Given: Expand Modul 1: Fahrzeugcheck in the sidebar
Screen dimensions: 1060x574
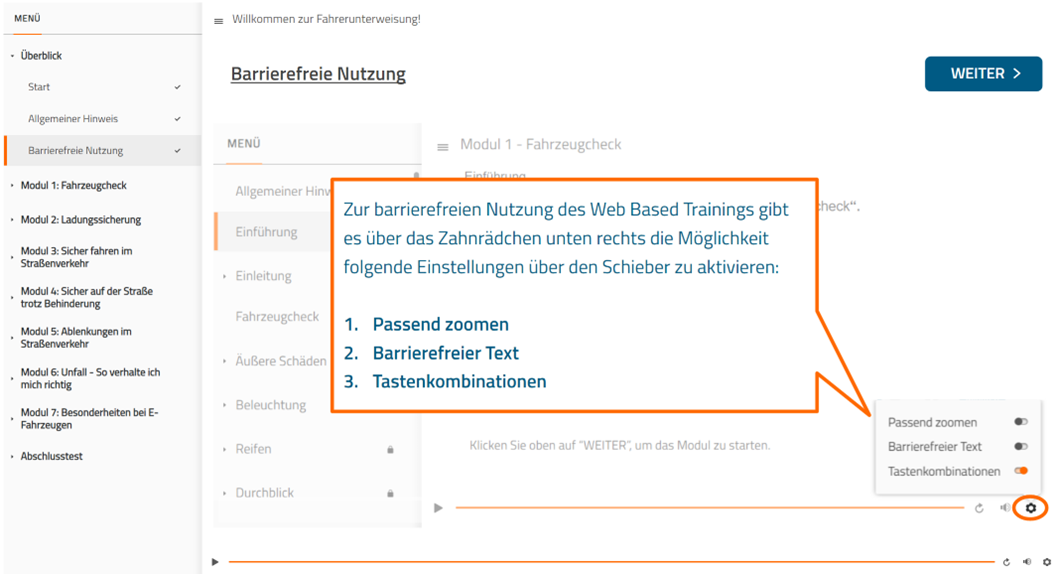Looking at the screenshot, I should tap(73, 185).
